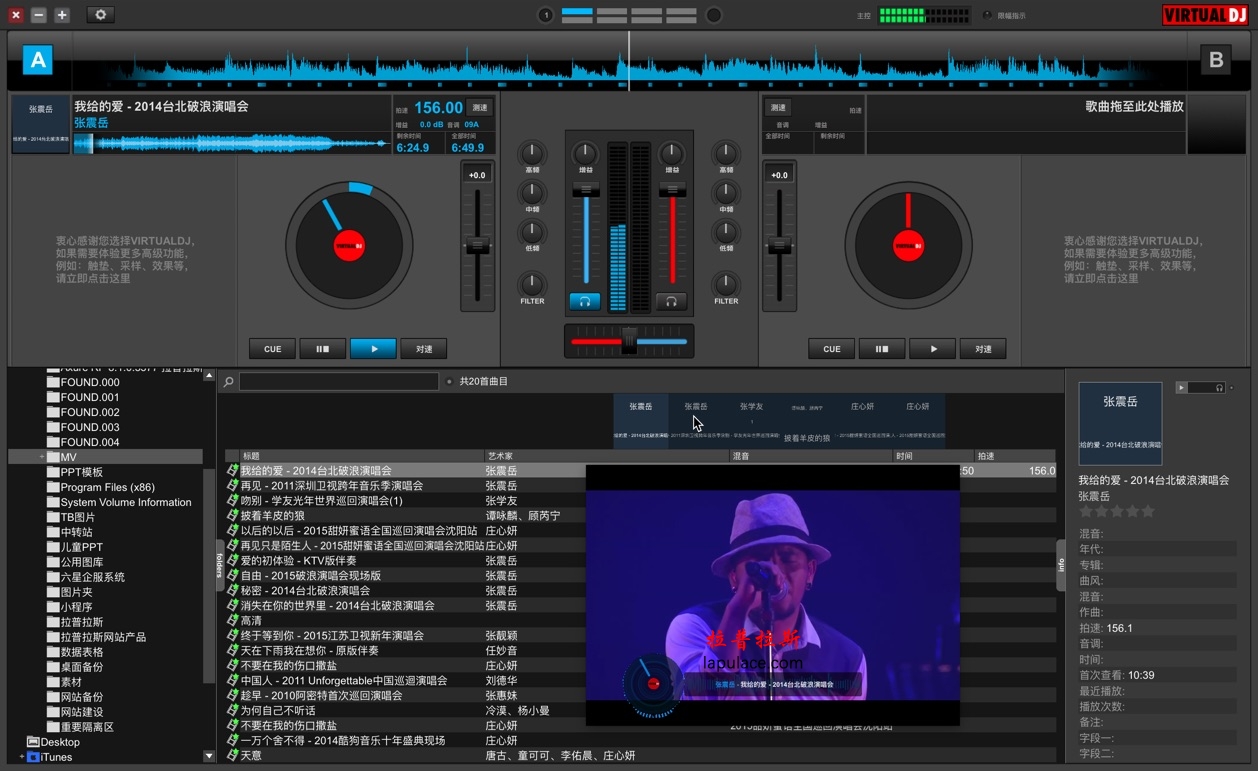This screenshot has width=1258, height=771.
Task: Sort the list by 艺术家 column header
Action: [x=500, y=456]
